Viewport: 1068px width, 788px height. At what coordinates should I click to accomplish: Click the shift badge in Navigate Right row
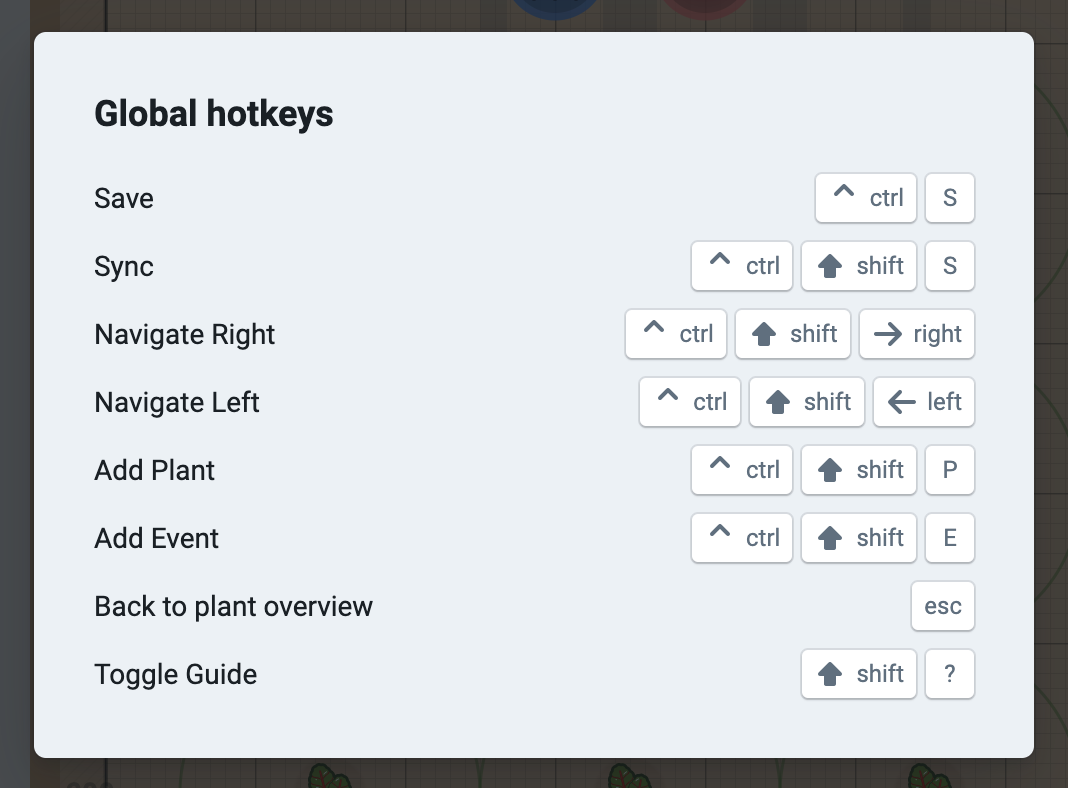pos(792,334)
